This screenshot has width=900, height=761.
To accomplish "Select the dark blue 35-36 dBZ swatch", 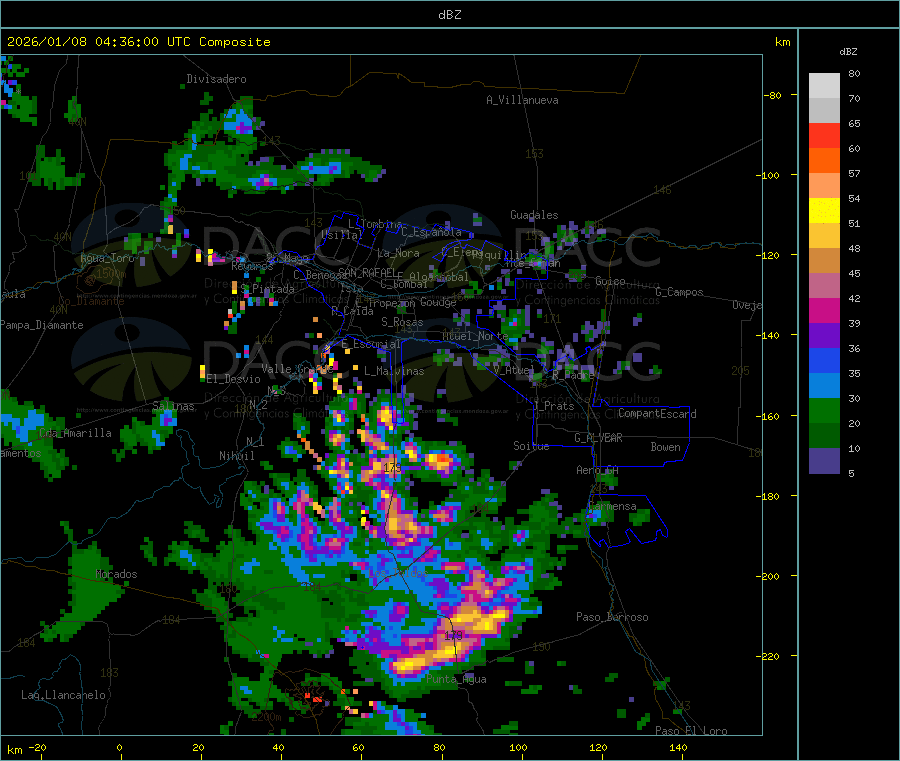I will point(824,361).
